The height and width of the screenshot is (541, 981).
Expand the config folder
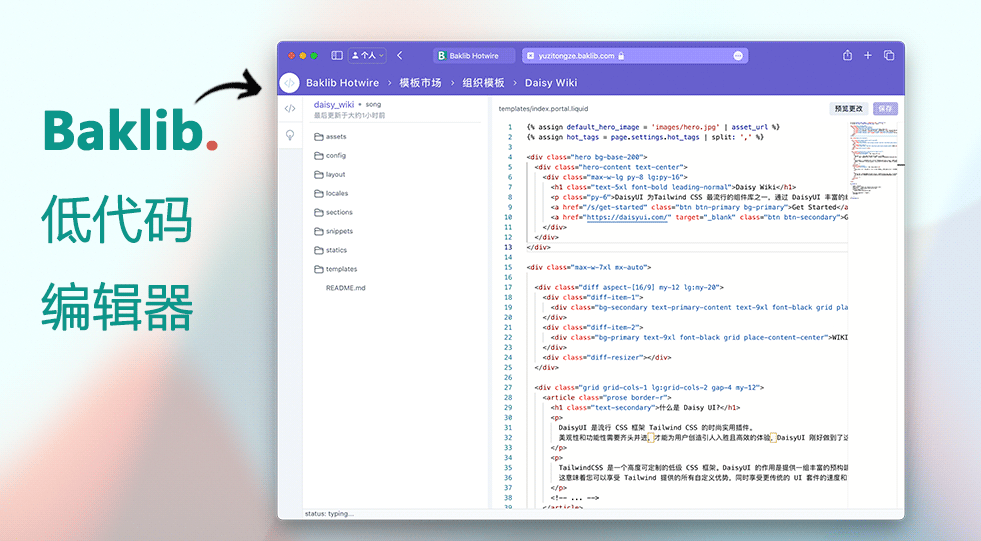tap(330, 155)
